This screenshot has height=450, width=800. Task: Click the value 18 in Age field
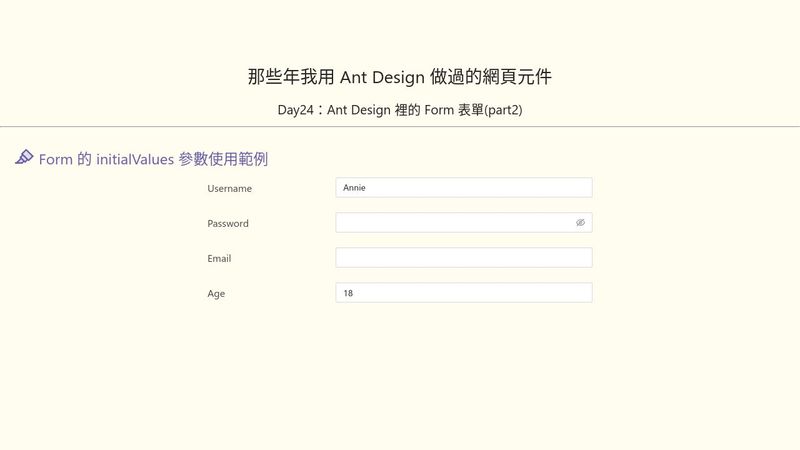(x=348, y=293)
